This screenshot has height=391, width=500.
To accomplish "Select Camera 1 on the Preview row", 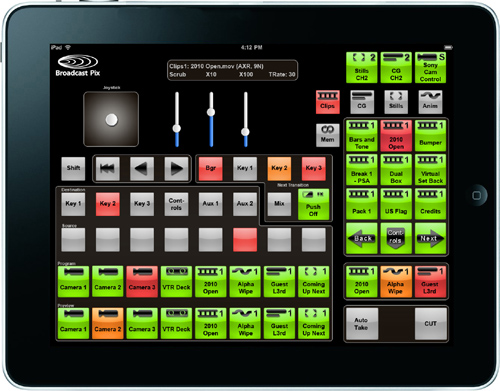I will (73, 323).
